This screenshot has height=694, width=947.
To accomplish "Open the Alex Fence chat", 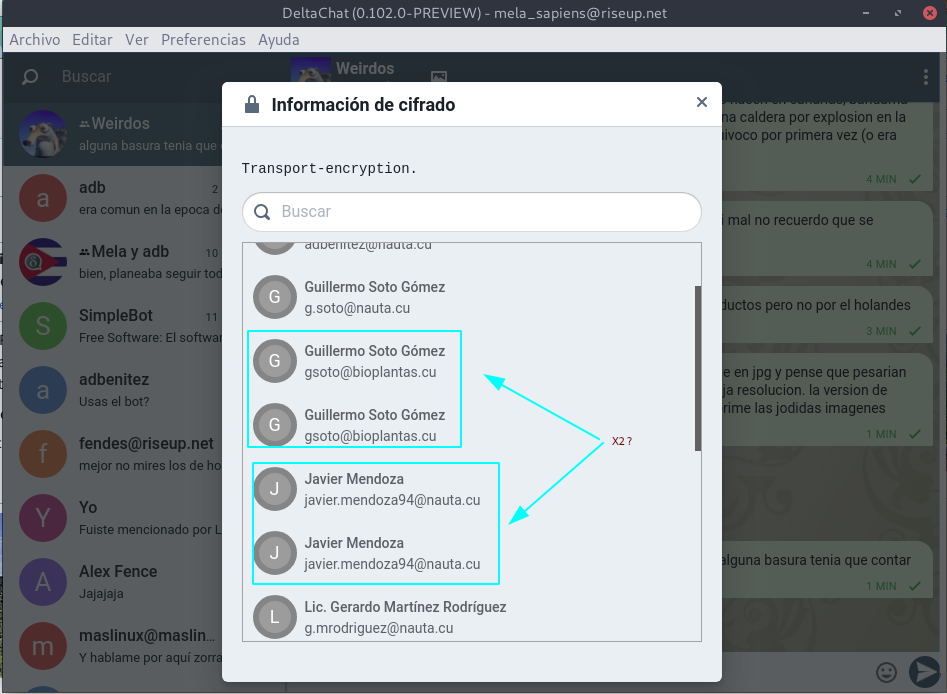I will tap(114, 582).
